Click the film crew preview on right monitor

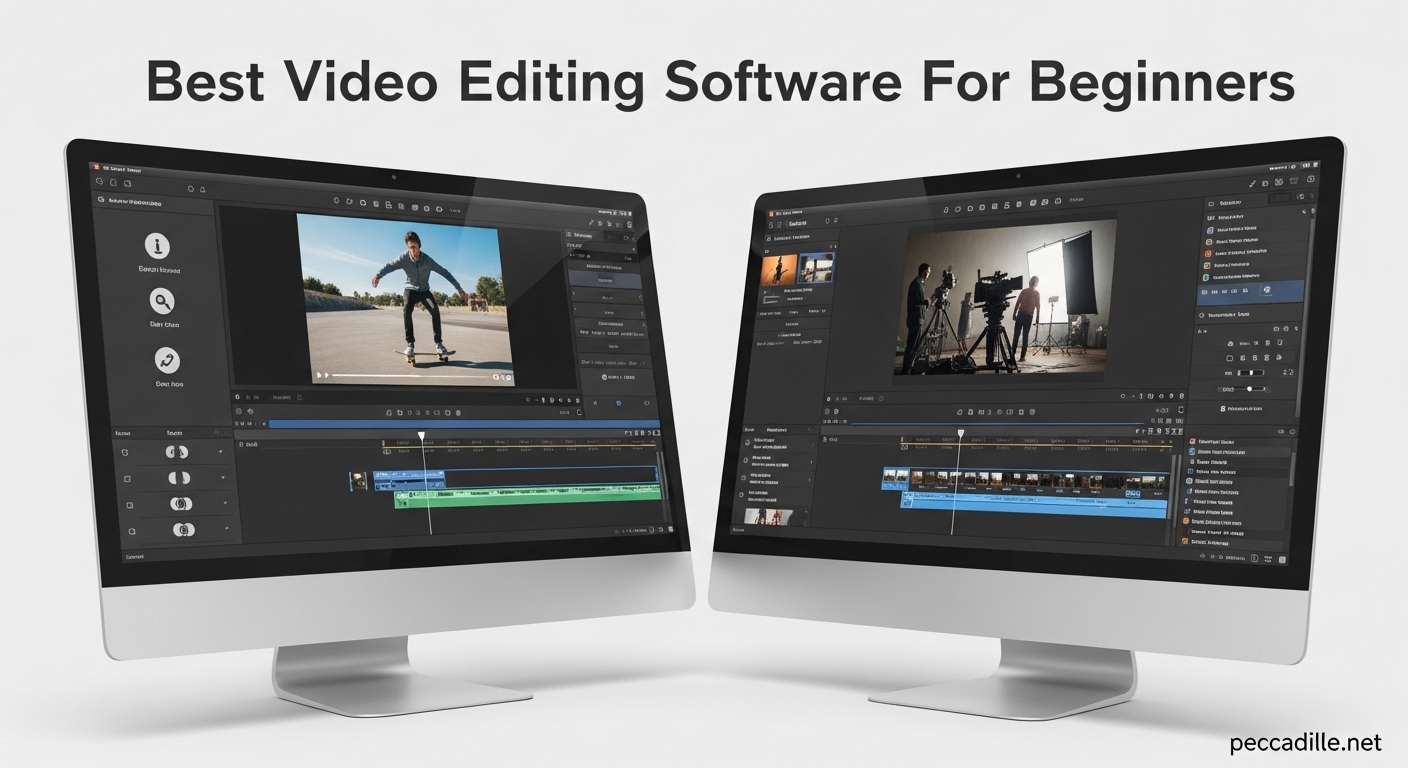click(1006, 297)
